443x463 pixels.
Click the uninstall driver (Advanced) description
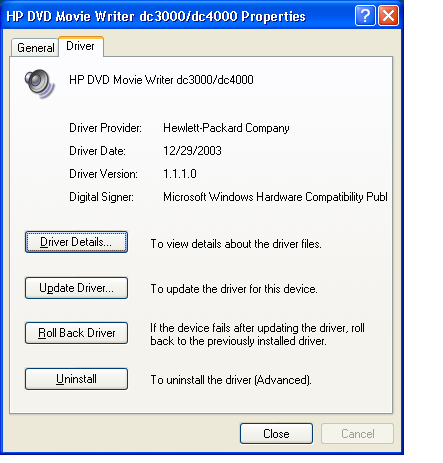click(x=231, y=380)
